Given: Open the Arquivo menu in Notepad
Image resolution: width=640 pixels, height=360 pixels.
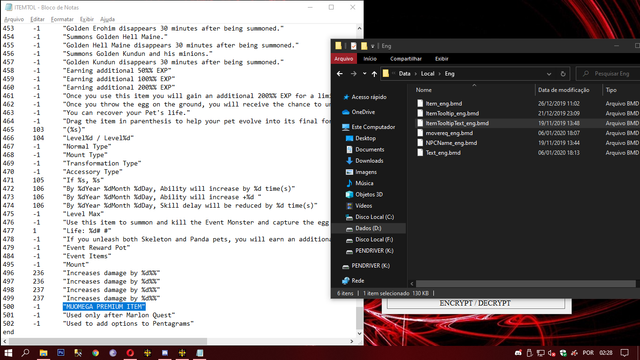Looking at the screenshot, I should [x=14, y=19].
